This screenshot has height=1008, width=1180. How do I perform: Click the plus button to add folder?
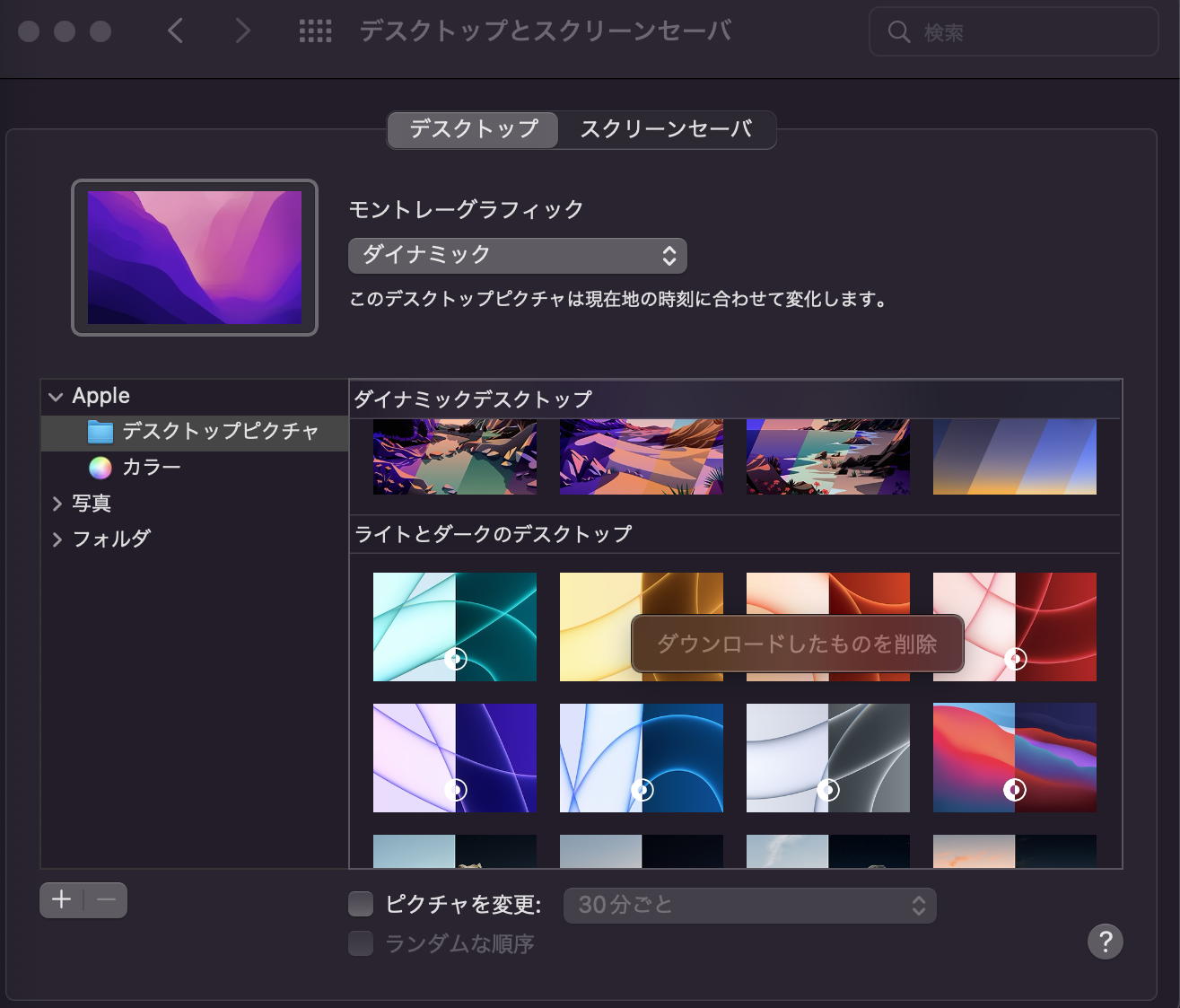pyautogui.click(x=62, y=899)
